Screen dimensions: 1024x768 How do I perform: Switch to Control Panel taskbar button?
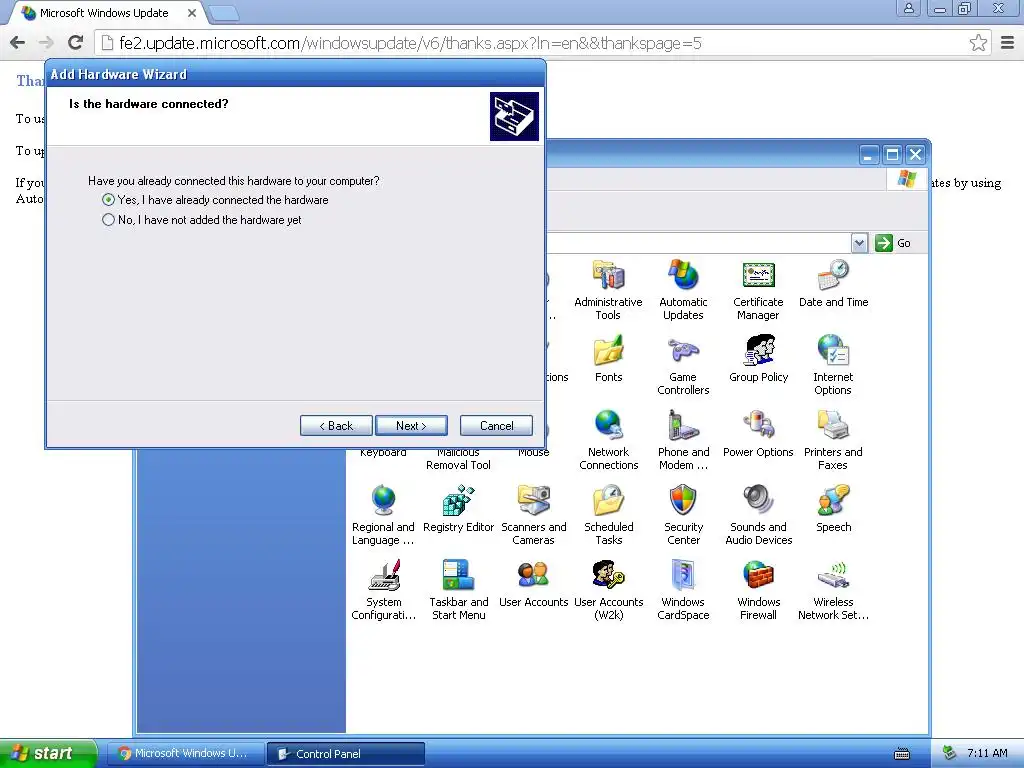[x=346, y=754]
